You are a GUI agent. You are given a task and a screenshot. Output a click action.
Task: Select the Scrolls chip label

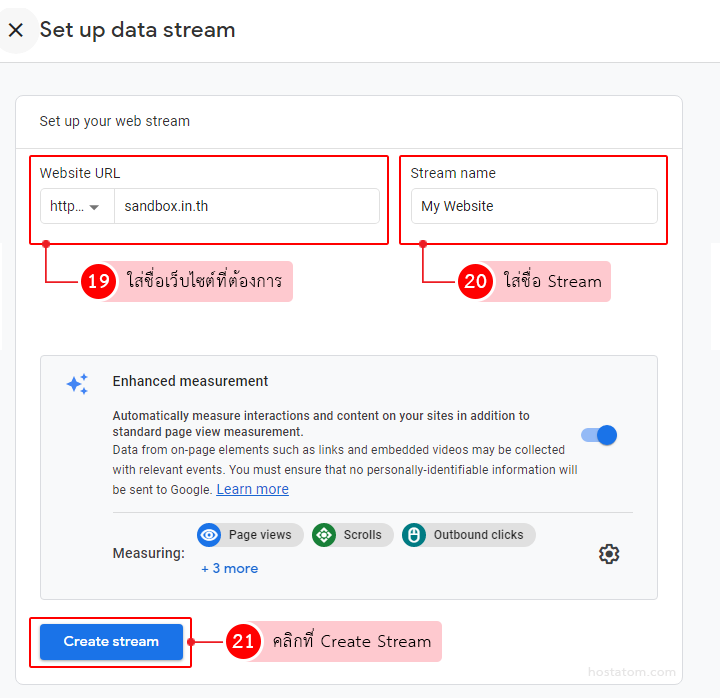point(362,535)
